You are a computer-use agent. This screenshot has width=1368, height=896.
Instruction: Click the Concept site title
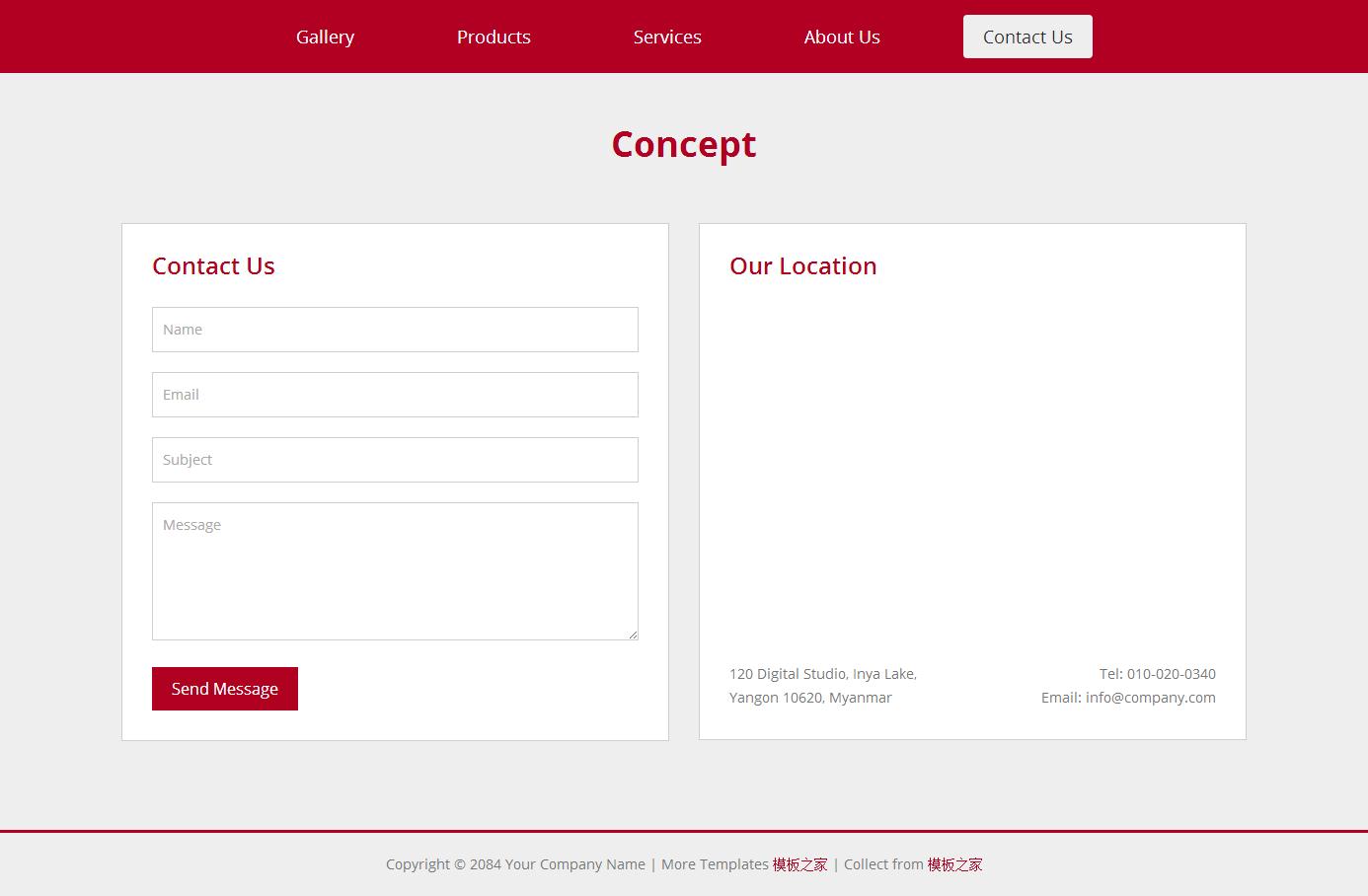[683, 144]
